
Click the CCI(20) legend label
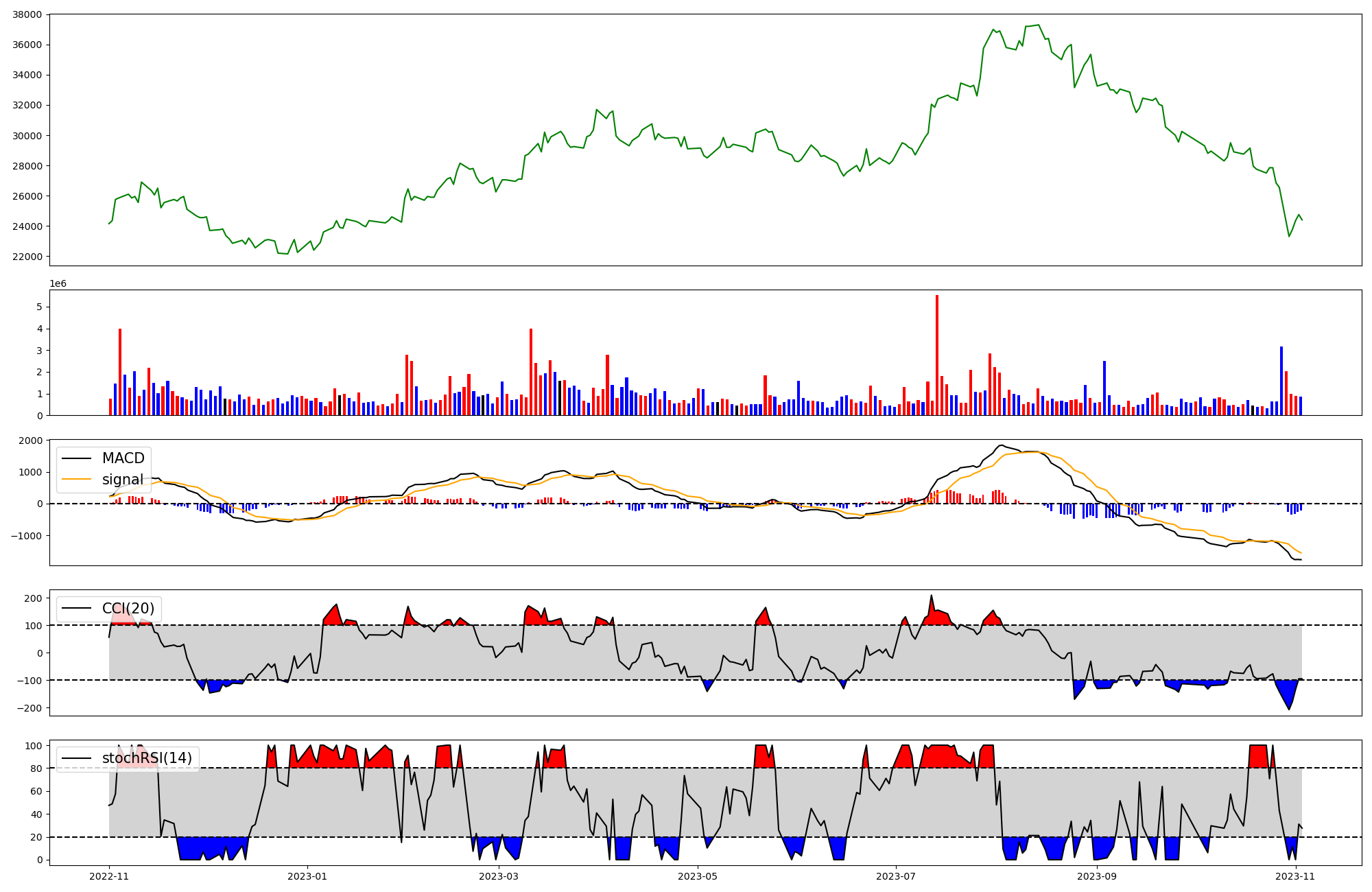[128, 609]
